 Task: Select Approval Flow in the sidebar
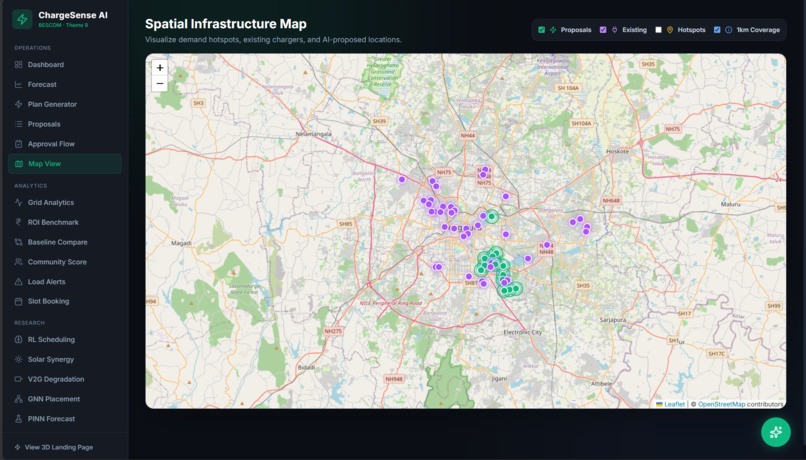point(65,144)
